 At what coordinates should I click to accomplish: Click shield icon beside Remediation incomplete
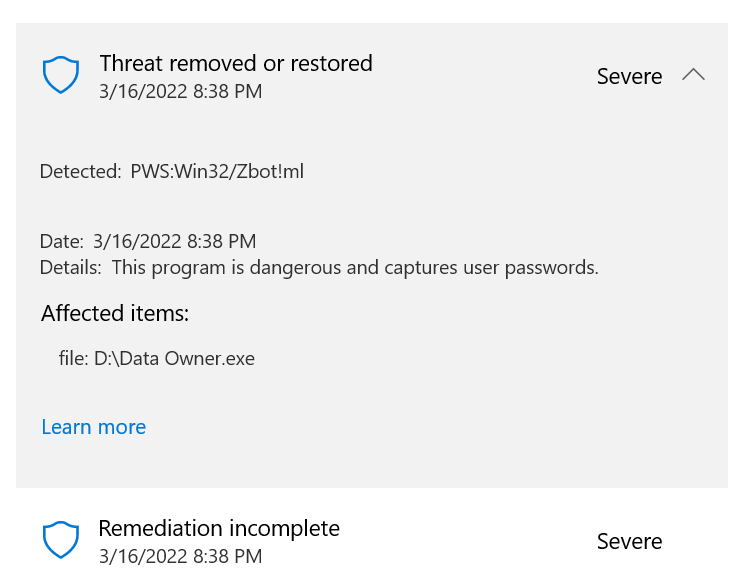[61, 539]
